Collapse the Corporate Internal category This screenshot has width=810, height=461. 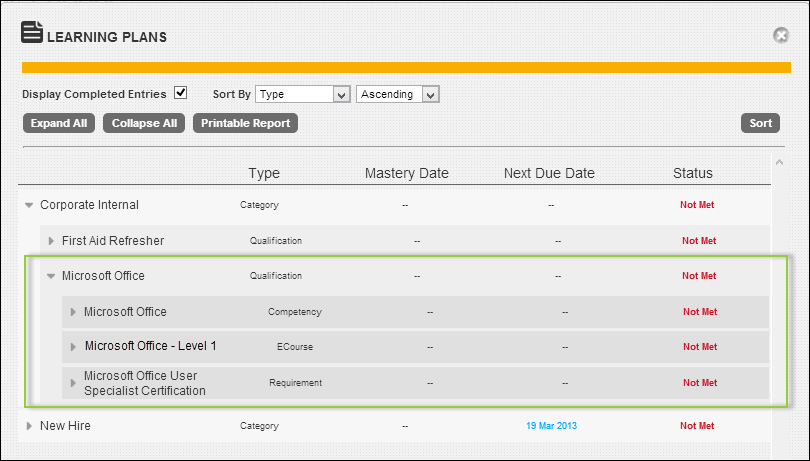coord(28,205)
